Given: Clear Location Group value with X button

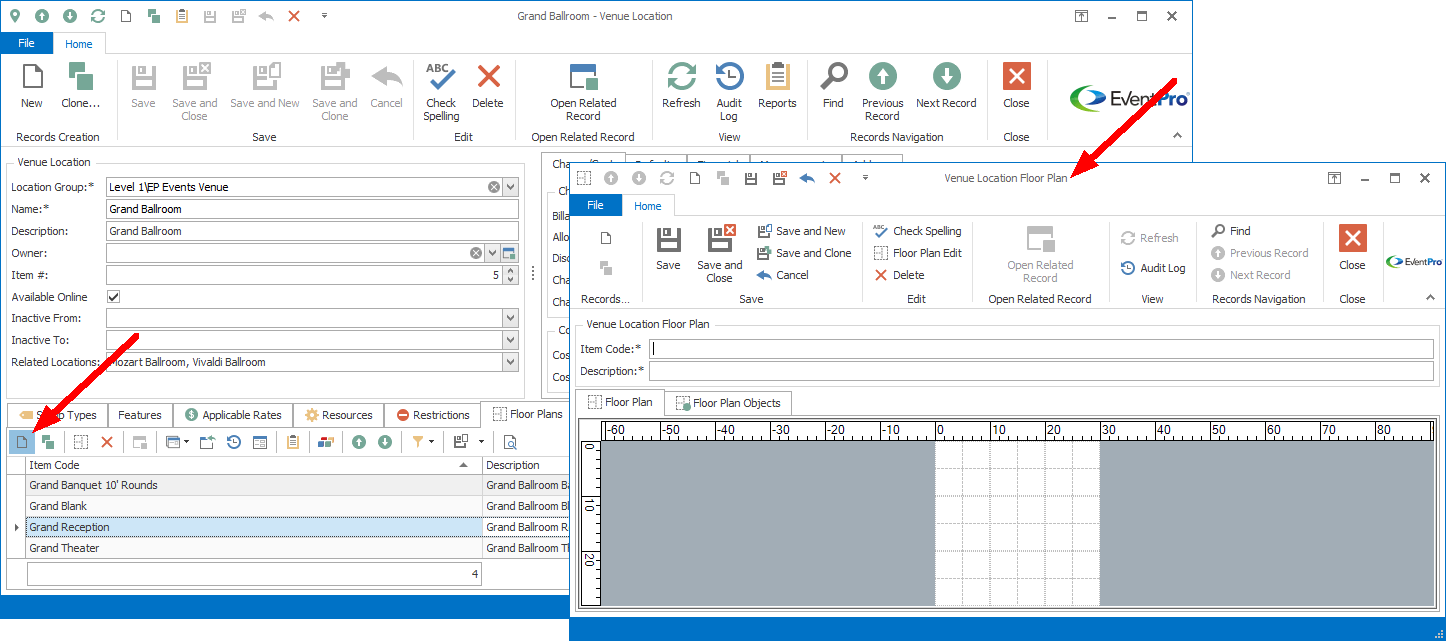Looking at the screenshot, I should click(494, 187).
